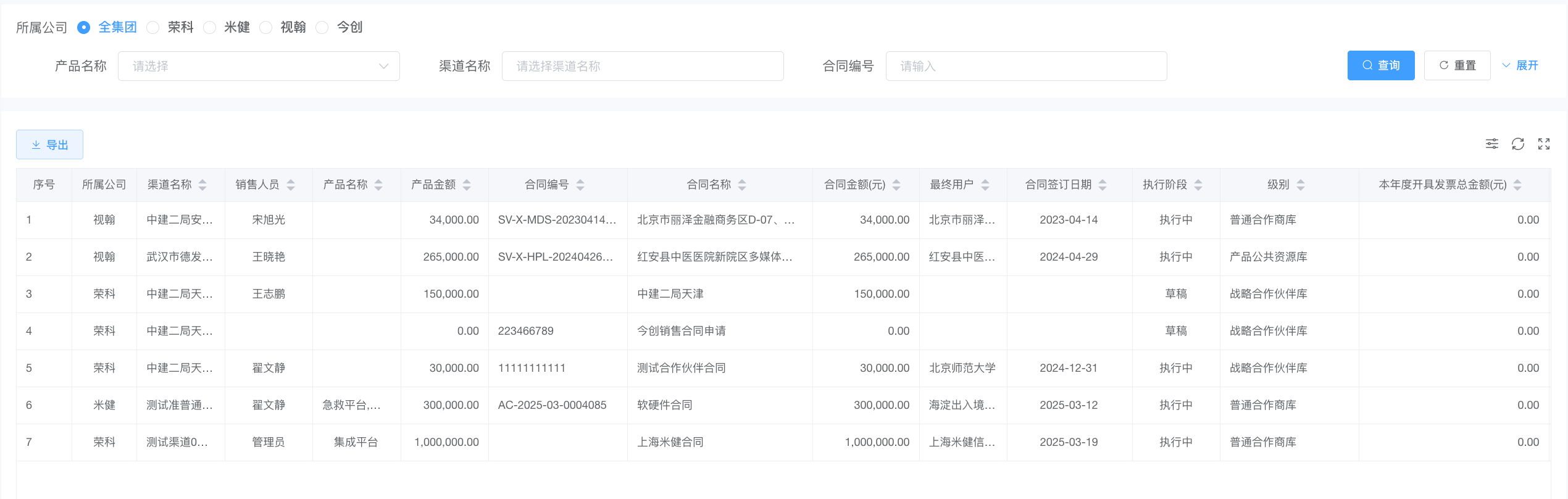This screenshot has width=1568, height=499.
Task: Open the 产品名称 dropdown selector
Action: tap(259, 66)
